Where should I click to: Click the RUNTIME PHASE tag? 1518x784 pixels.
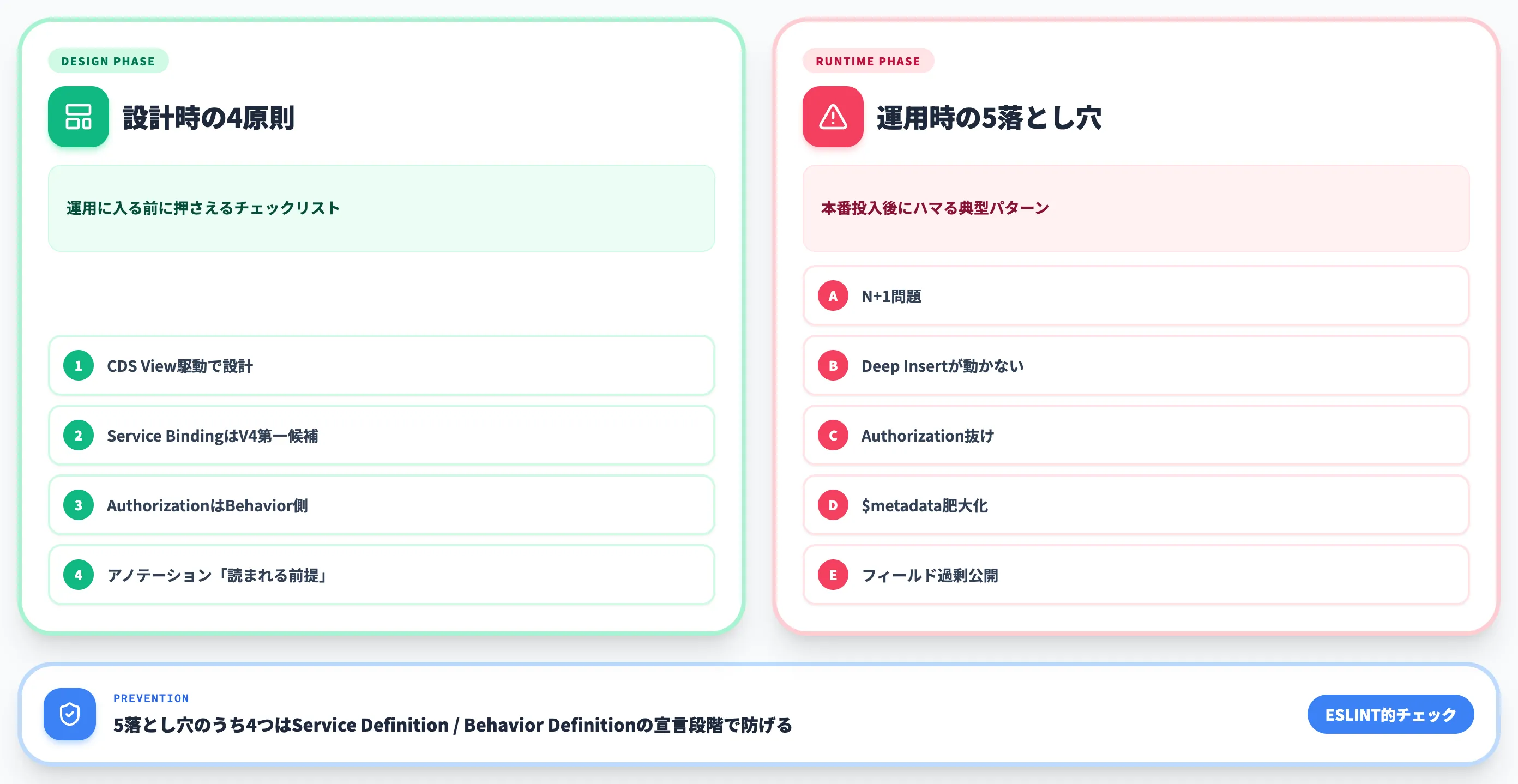(868, 61)
